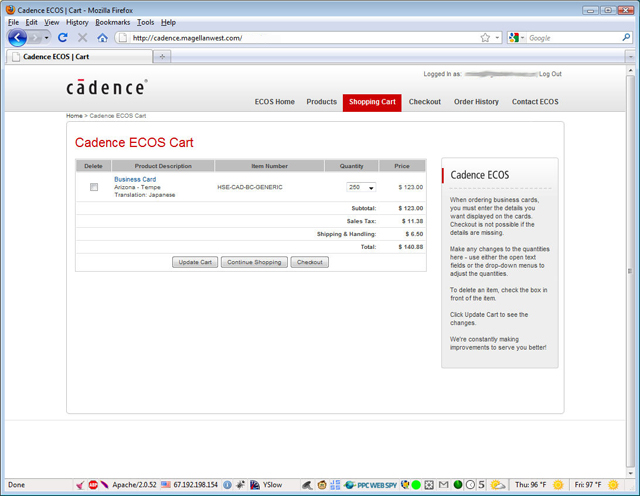This screenshot has width=640, height=496.
Task: Click the Continue Shopping button
Action: point(254,262)
